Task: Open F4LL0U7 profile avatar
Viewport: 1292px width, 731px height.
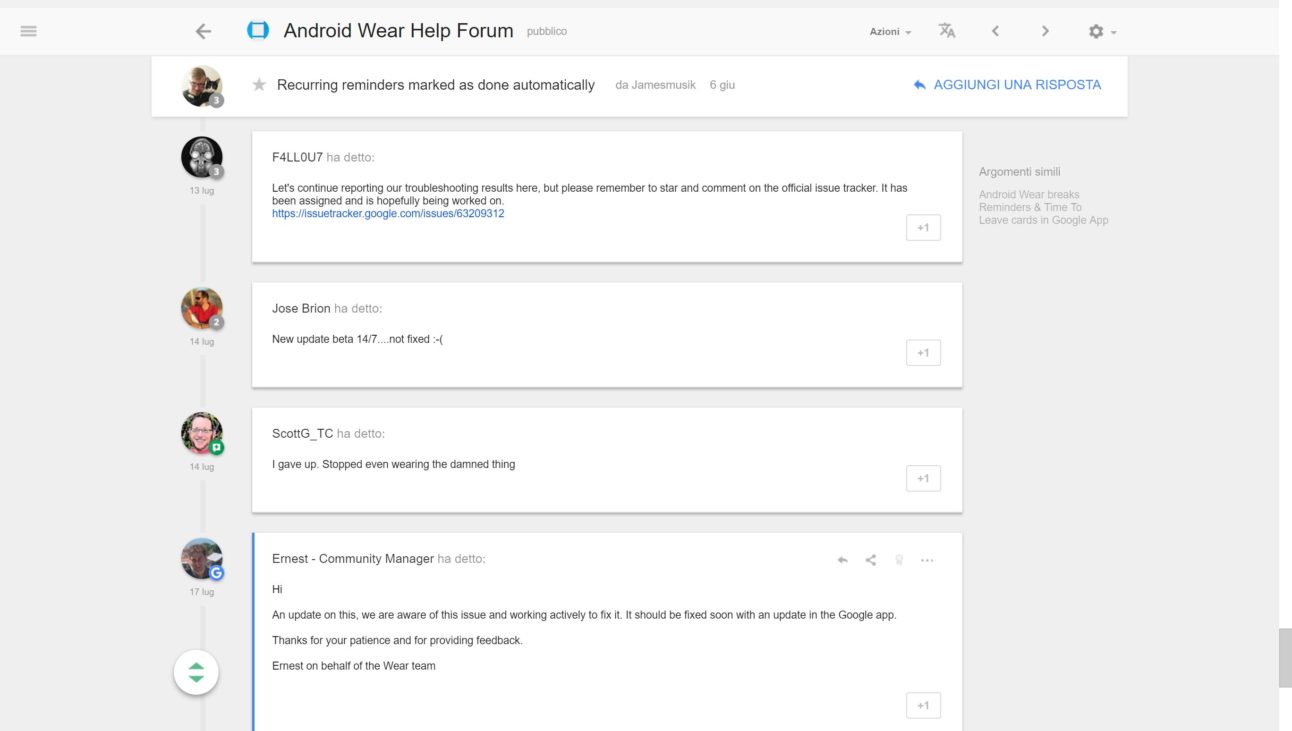Action: pyautogui.click(x=202, y=158)
